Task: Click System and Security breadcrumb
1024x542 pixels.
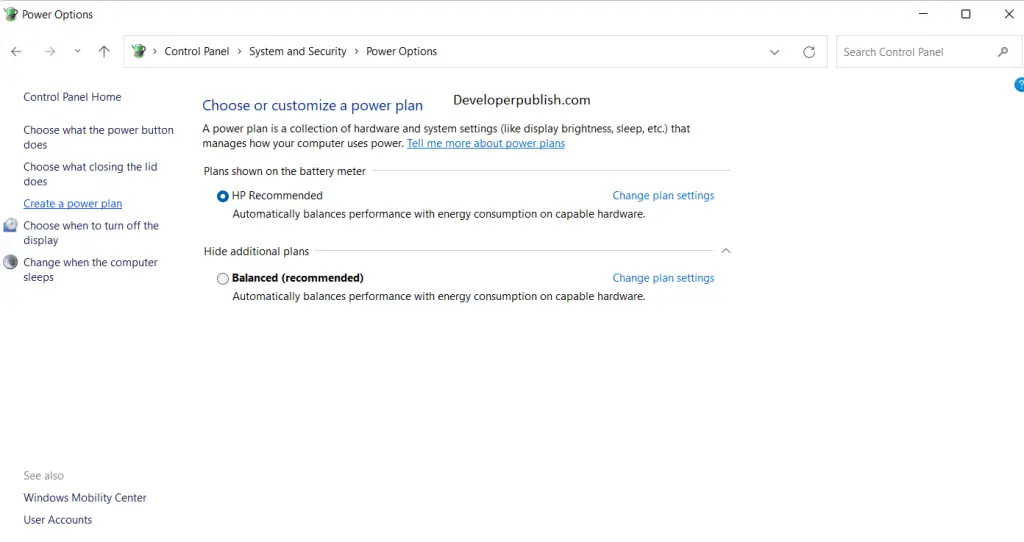Action: [x=298, y=52]
